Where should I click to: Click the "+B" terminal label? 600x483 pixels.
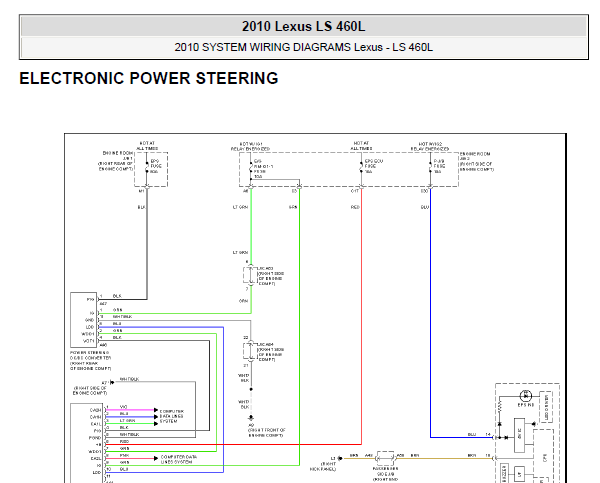click(x=98, y=445)
